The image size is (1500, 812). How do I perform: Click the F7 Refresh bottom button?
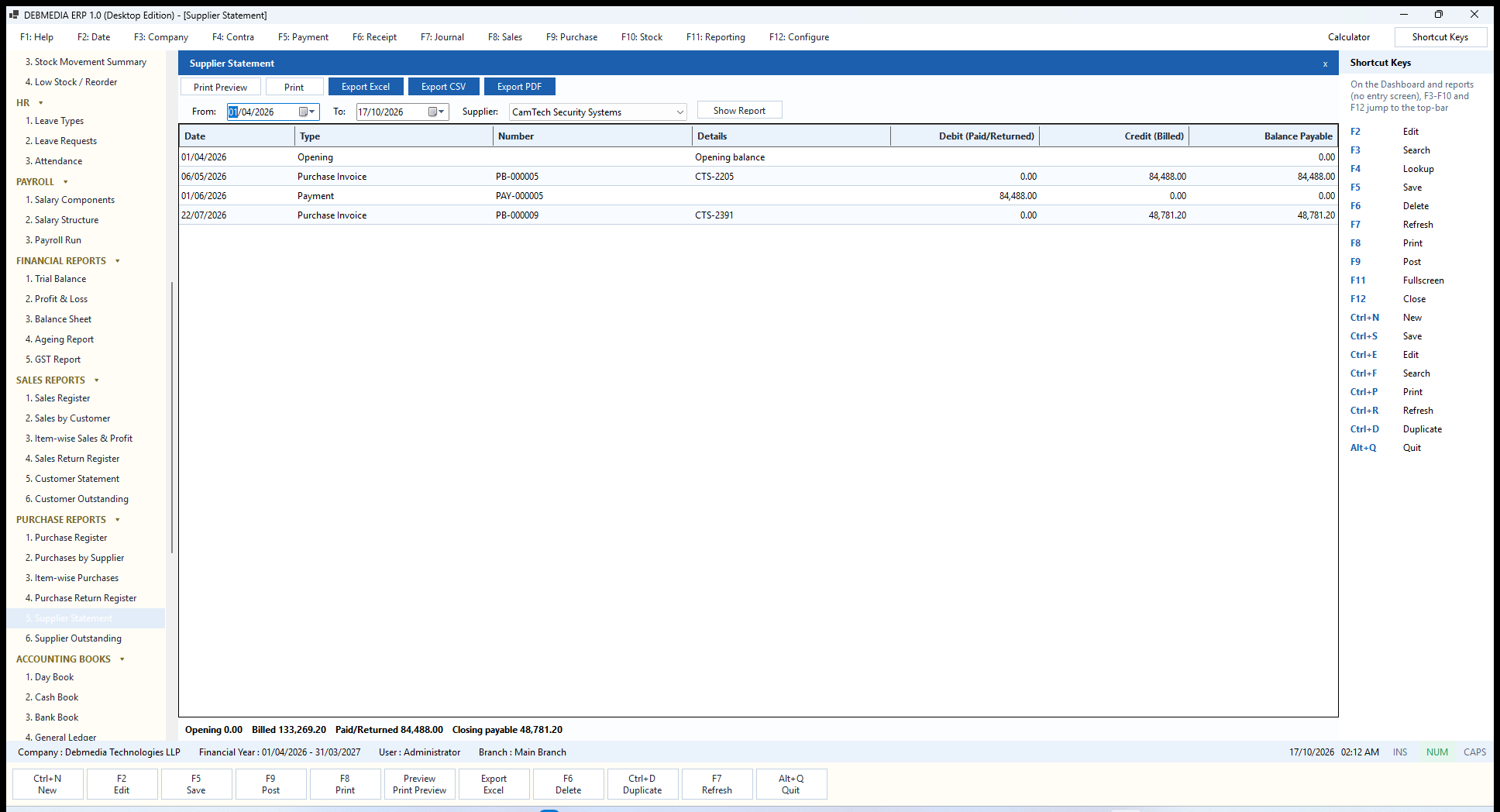coord(717,784)
